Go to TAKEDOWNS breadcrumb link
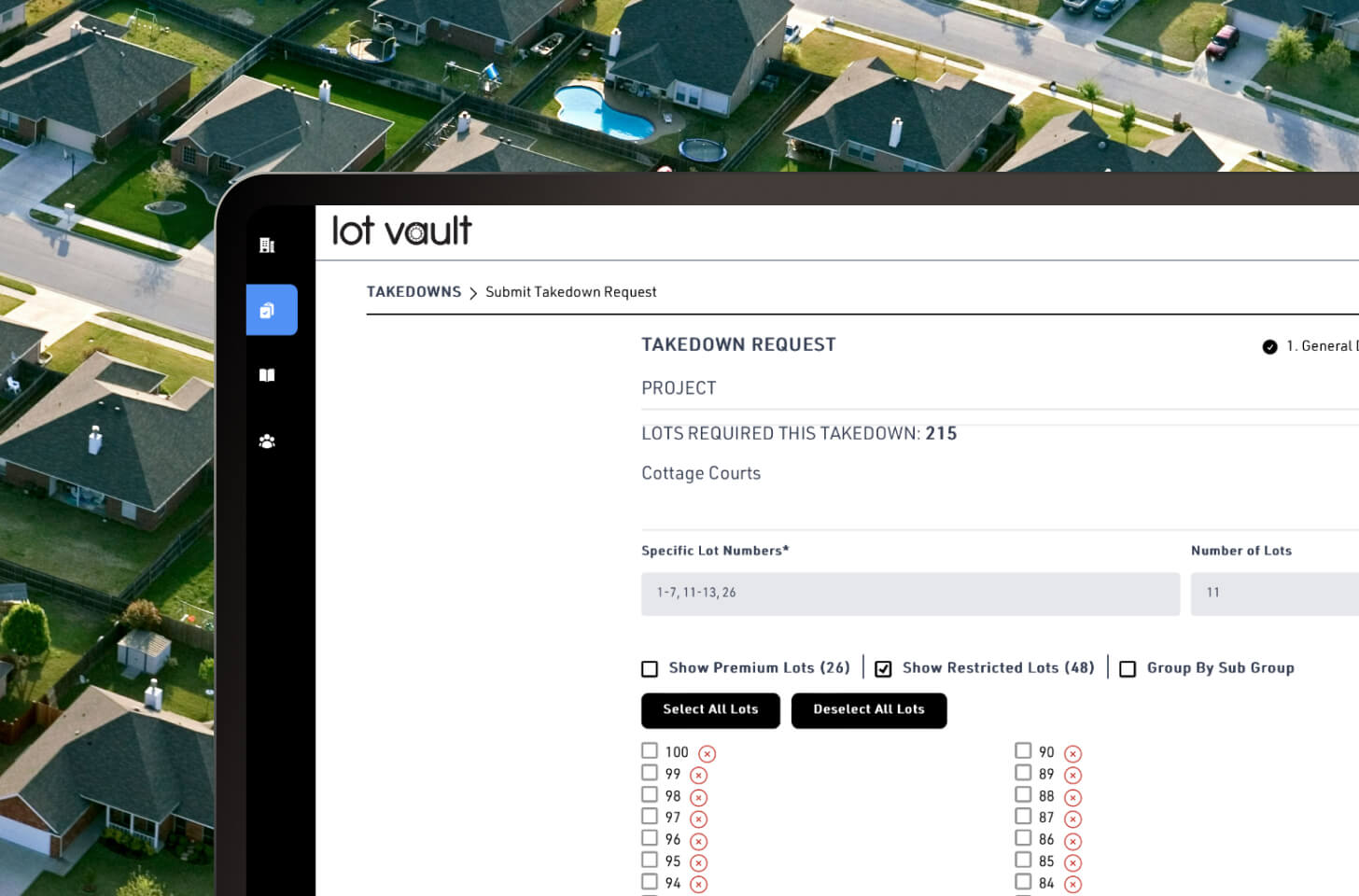Screen dimensions: 1359x896 (413, 292)
